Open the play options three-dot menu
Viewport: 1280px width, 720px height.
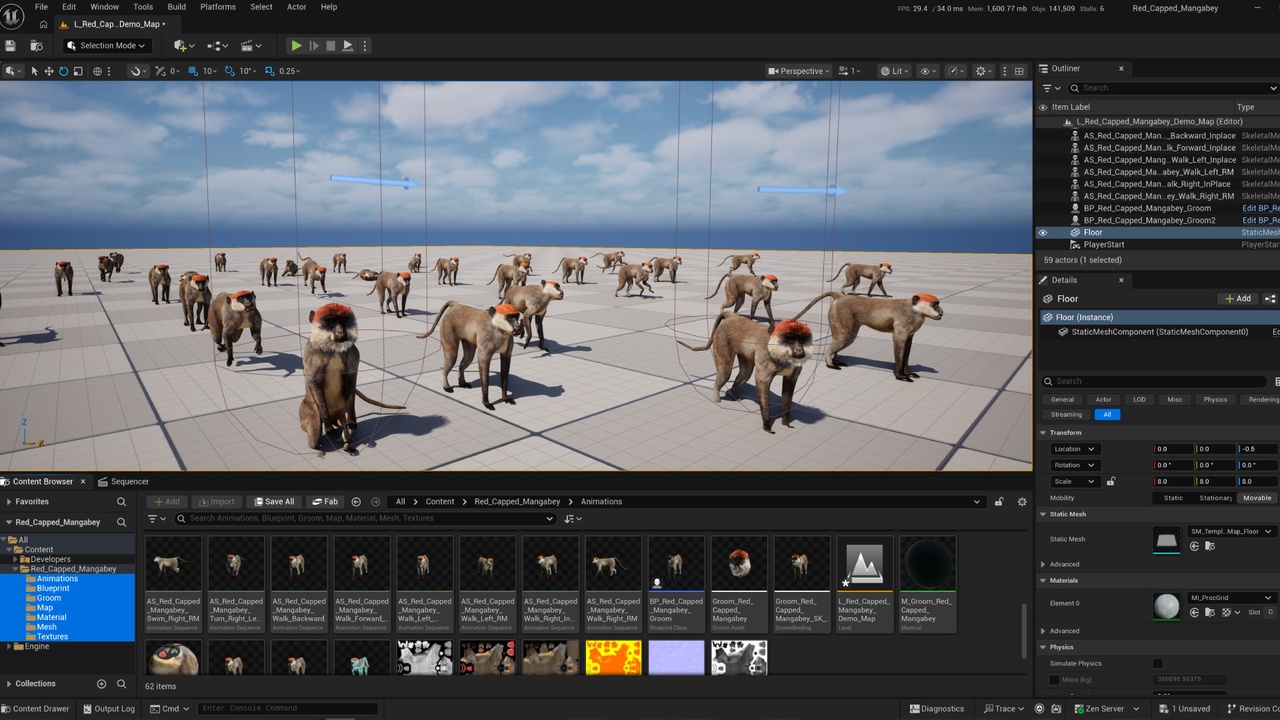coord(364,45)
